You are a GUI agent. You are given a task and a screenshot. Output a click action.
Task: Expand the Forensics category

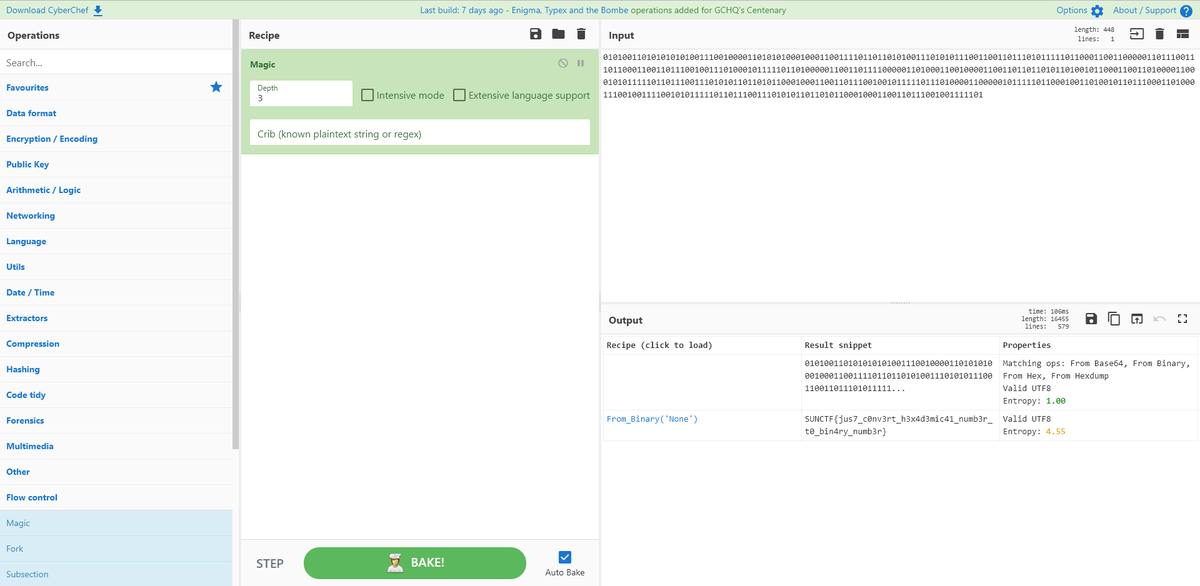116,420
